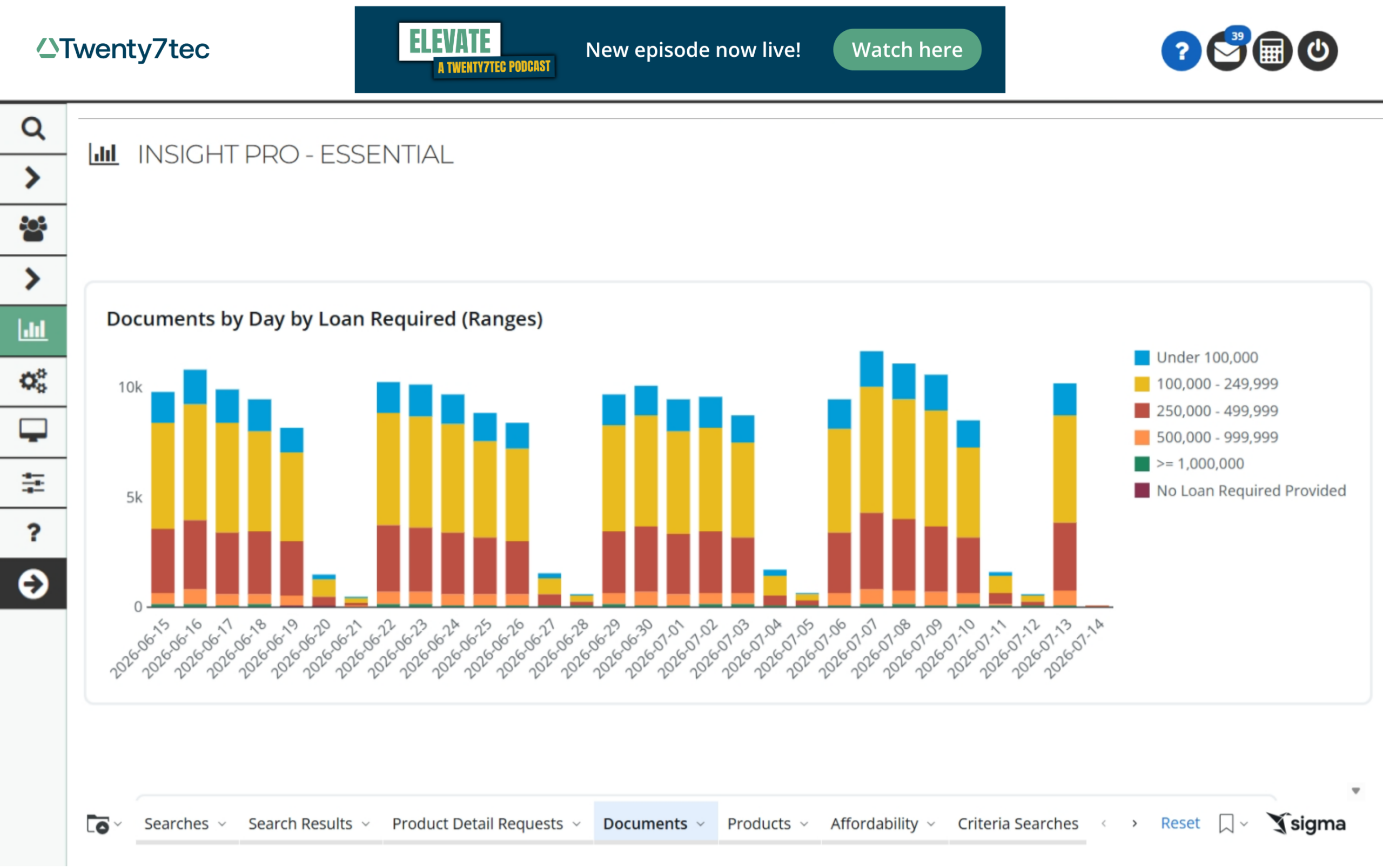Toggle the 500,000 - 999,999 legend entry
1383x868 pixels.
coord(1206,438)
